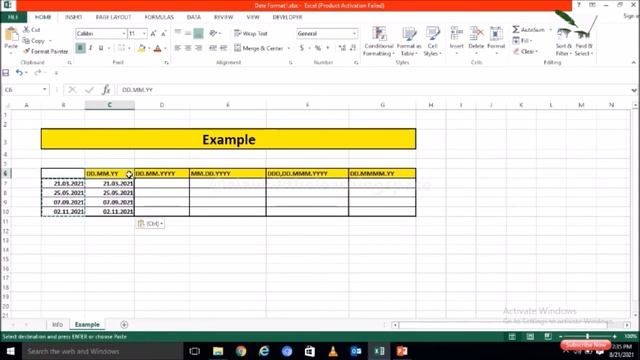640x360 pixels.
Task: Add a new sheet with plus icon
Action: (124, 324)
